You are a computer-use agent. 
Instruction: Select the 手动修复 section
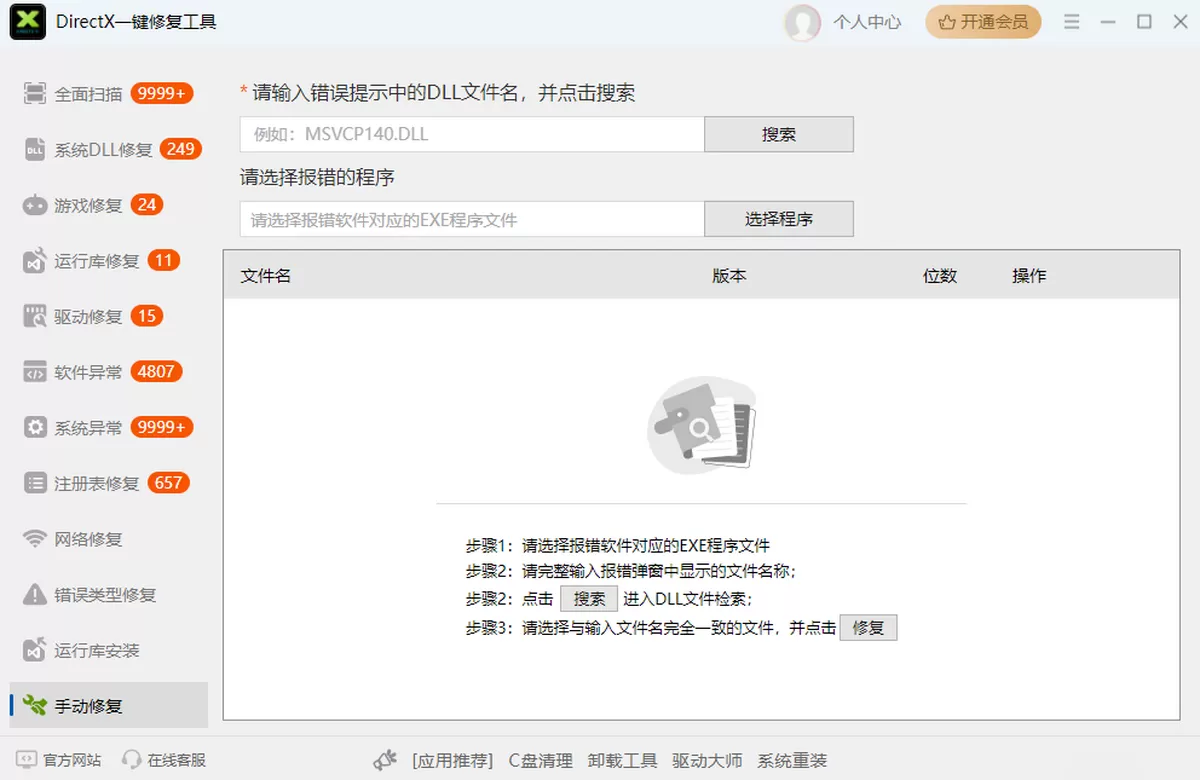pos(108,706)
